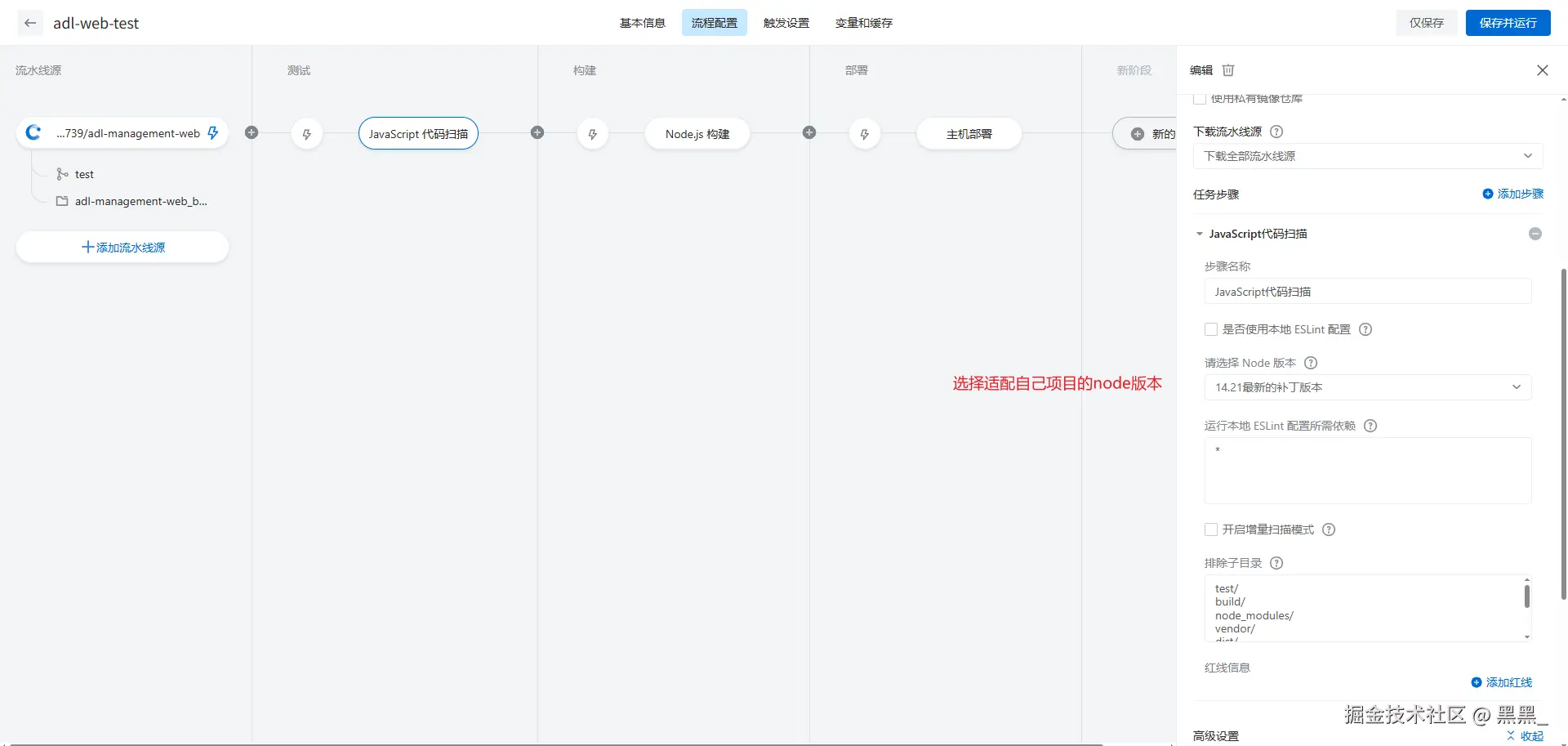Collapse advanced settings via 收起
Image resolution: width=1568 pixels, height=746 pixels.
(x=1526, y=735)
